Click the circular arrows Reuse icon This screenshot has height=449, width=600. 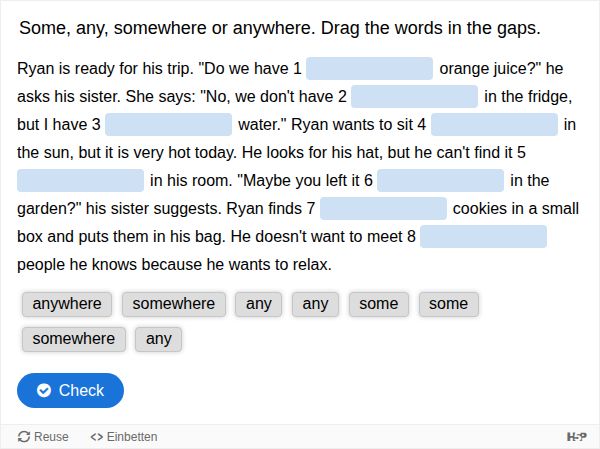(x=24, y=437)
